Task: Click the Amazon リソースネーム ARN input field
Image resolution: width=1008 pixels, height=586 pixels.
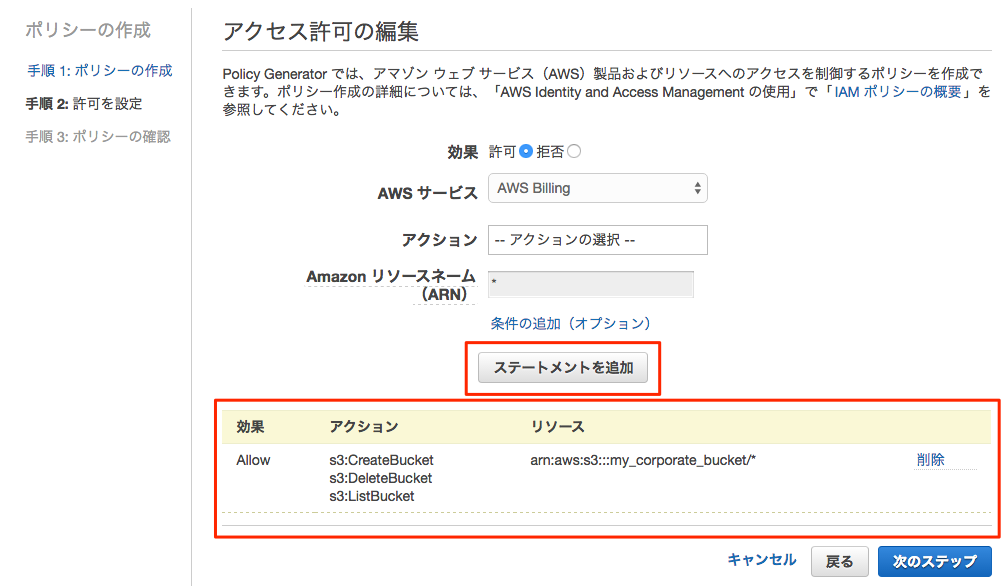Action: pos(590,284)
